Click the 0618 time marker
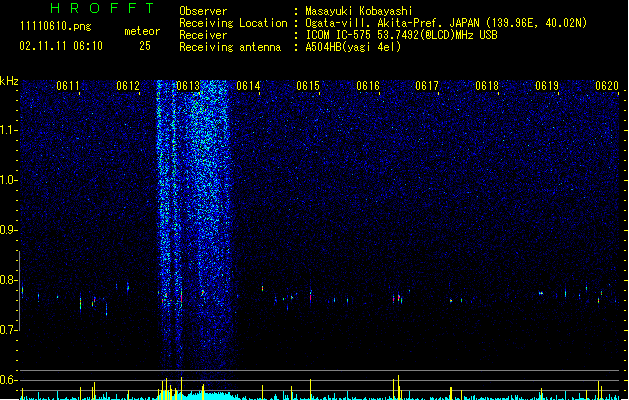 (x=487, y=86)
